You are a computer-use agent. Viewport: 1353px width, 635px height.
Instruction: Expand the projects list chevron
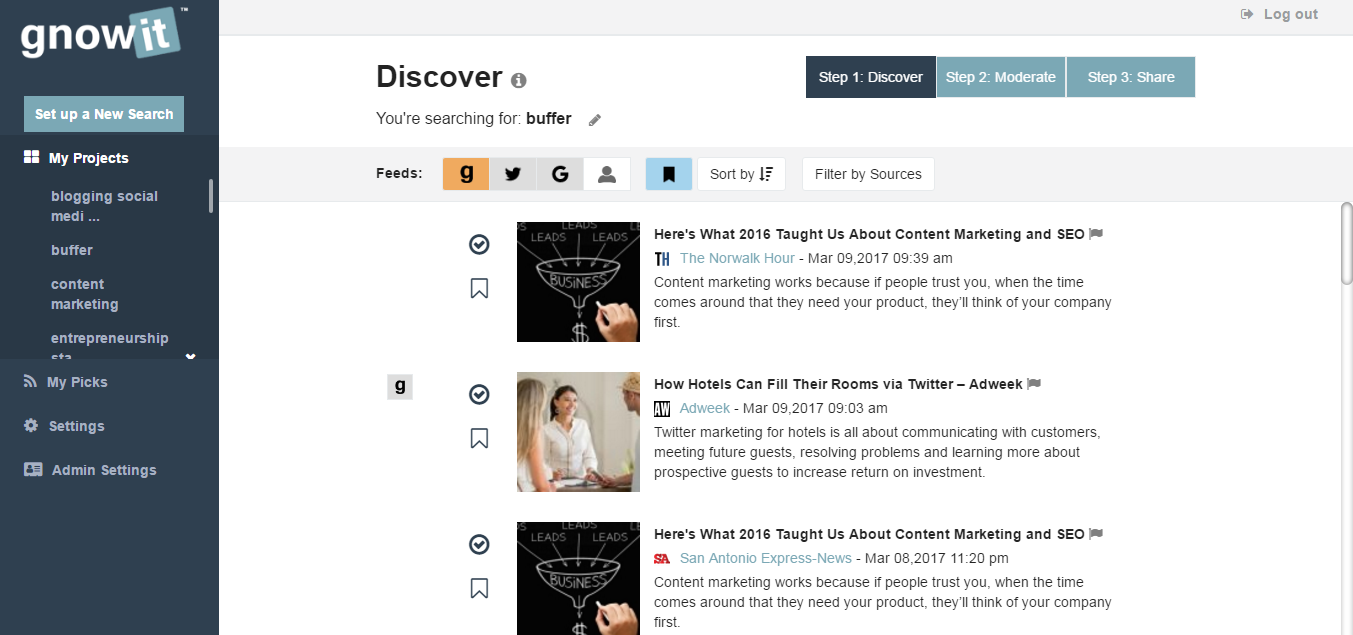[x=190, y=356]
